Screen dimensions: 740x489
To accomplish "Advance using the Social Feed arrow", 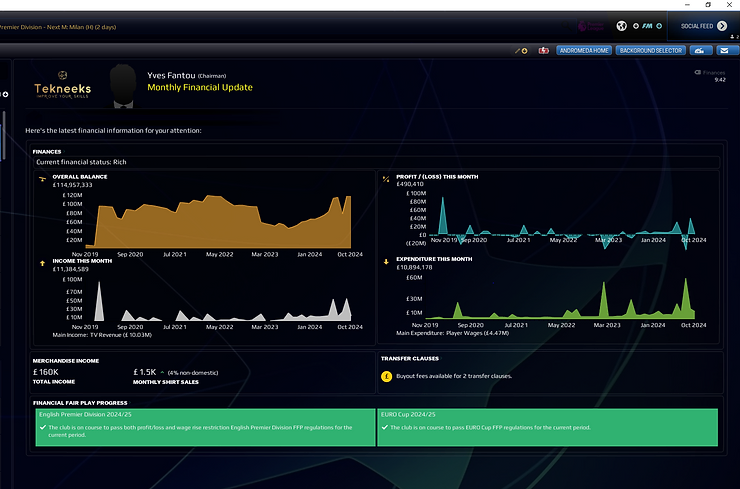I will [722, 26].
